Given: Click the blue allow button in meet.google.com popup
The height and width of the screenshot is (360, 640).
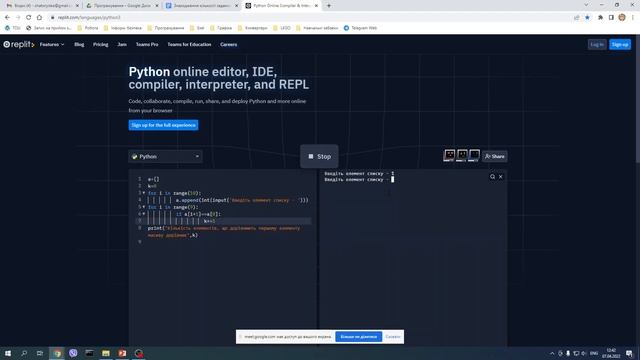Looking at the screenshot, I should [358, 337].
